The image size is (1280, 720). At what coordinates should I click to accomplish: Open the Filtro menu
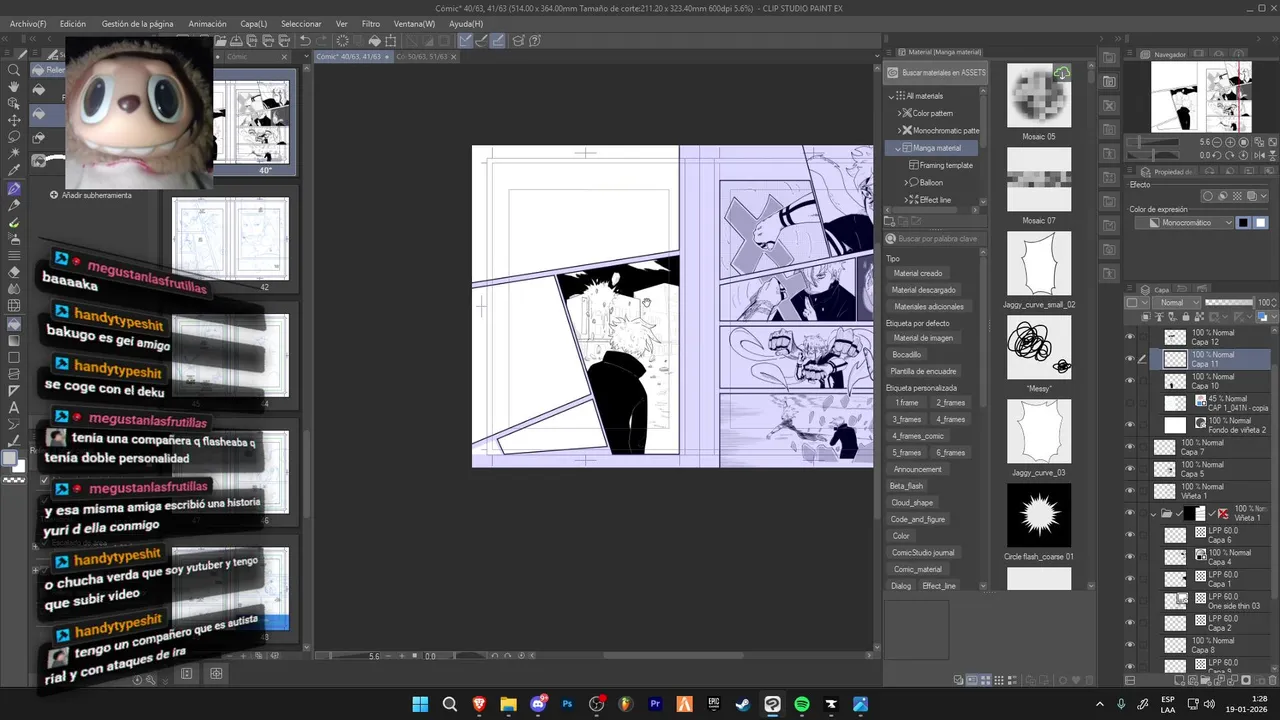pos(371,23)
